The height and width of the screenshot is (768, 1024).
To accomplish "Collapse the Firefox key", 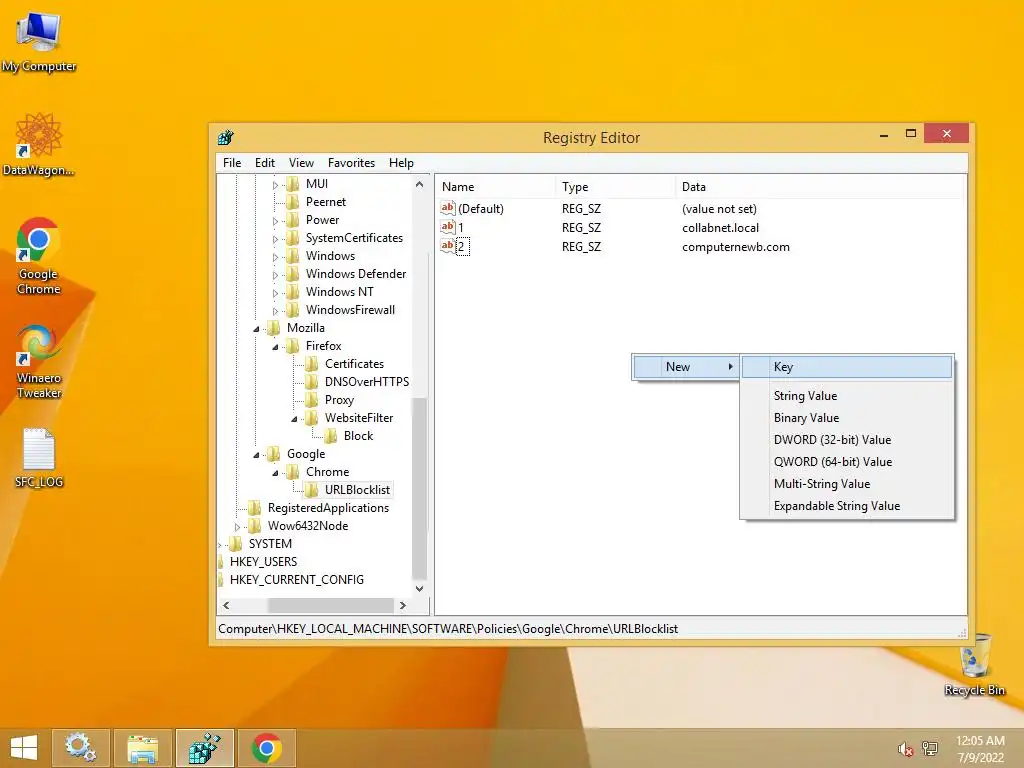I will click(275, 347).
